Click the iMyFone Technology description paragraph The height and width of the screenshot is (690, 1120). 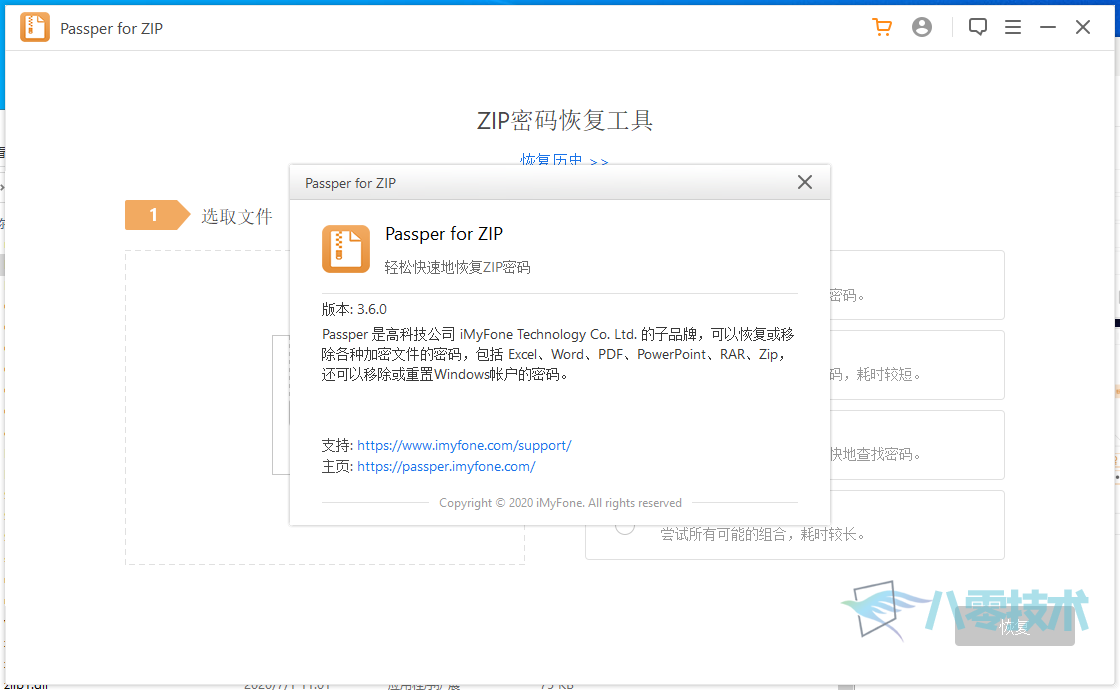click(558, 354)
